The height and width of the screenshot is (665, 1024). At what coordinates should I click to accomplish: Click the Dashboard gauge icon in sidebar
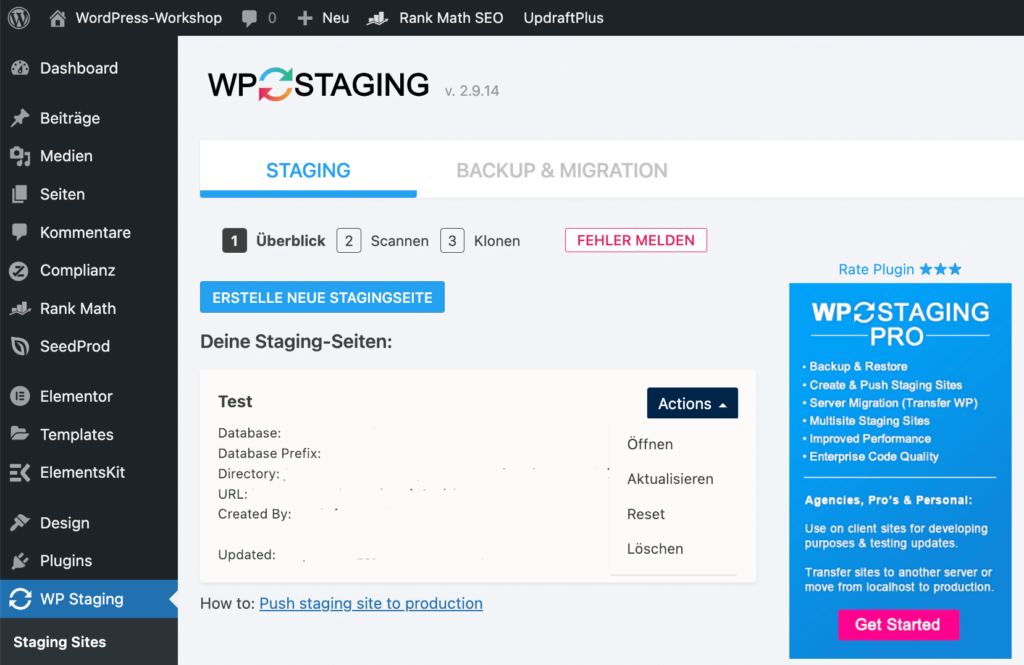click(x=20, y=68)
